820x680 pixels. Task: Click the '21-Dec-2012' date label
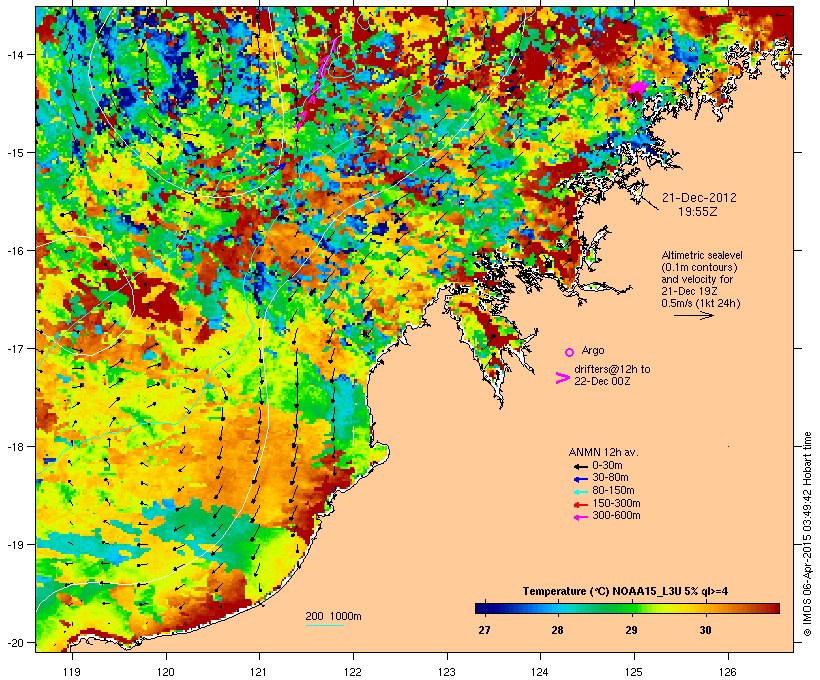(x=699, y=198)
